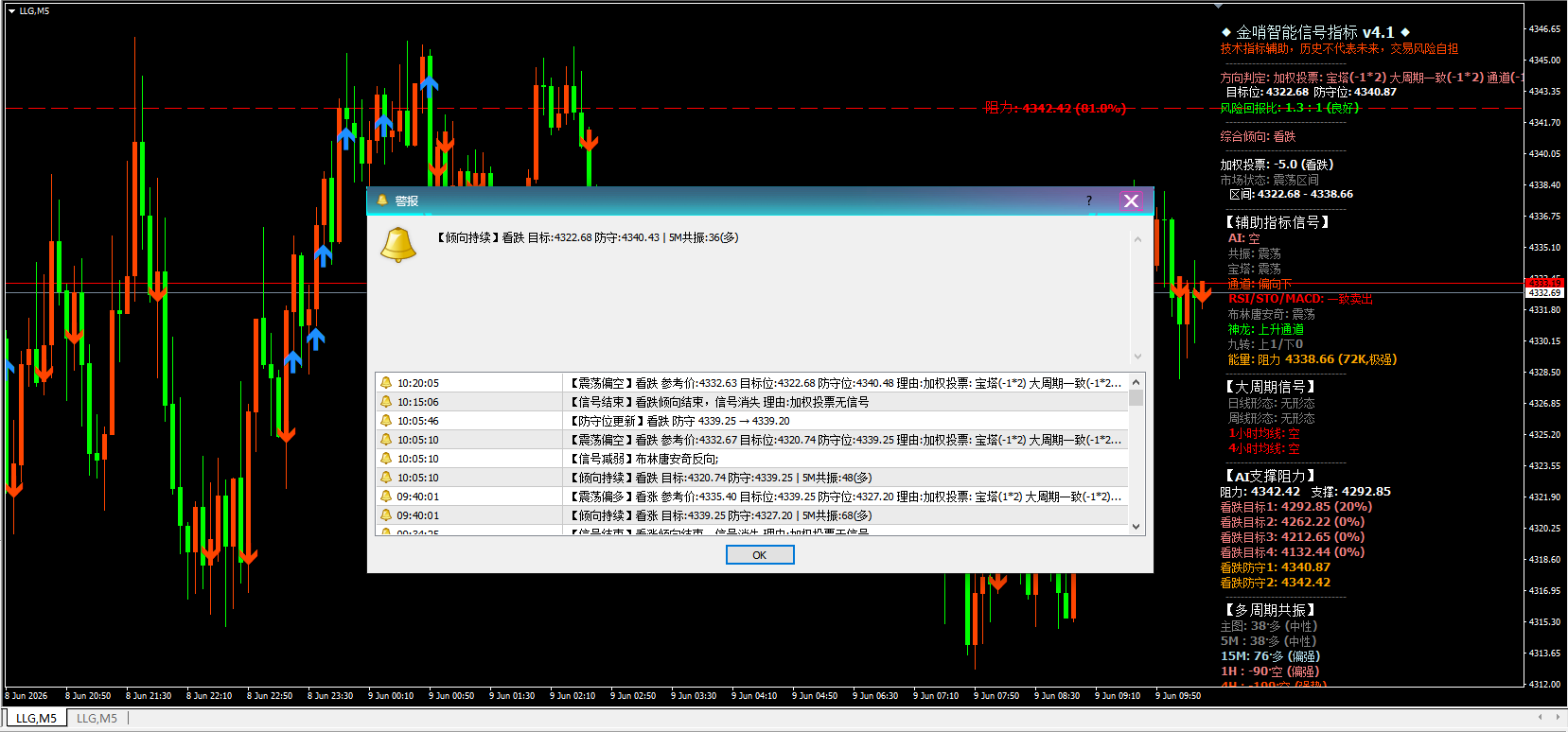
Task: Click the 4332.69 current price label on axis
Action: pyautogui.click(x=1544, y=293)
